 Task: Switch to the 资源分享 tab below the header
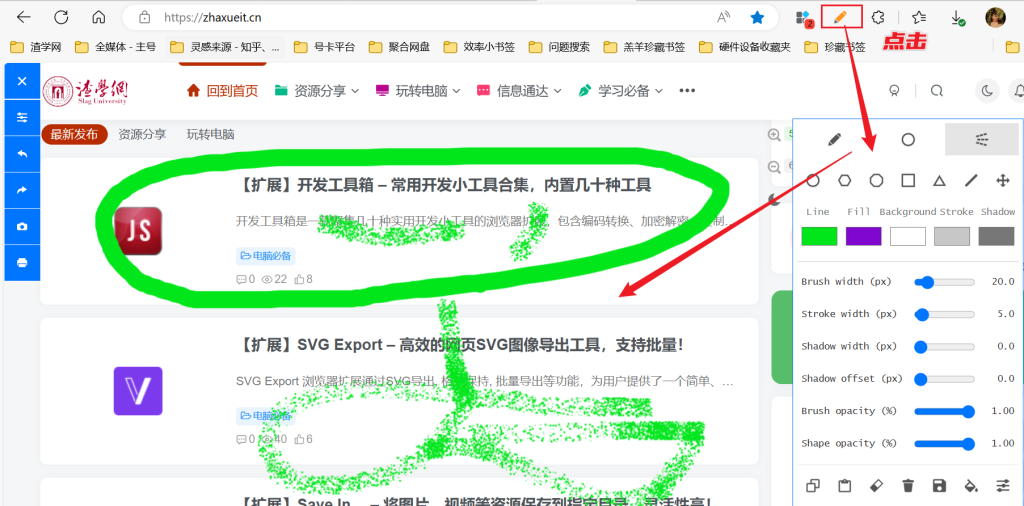coord(142,134)
